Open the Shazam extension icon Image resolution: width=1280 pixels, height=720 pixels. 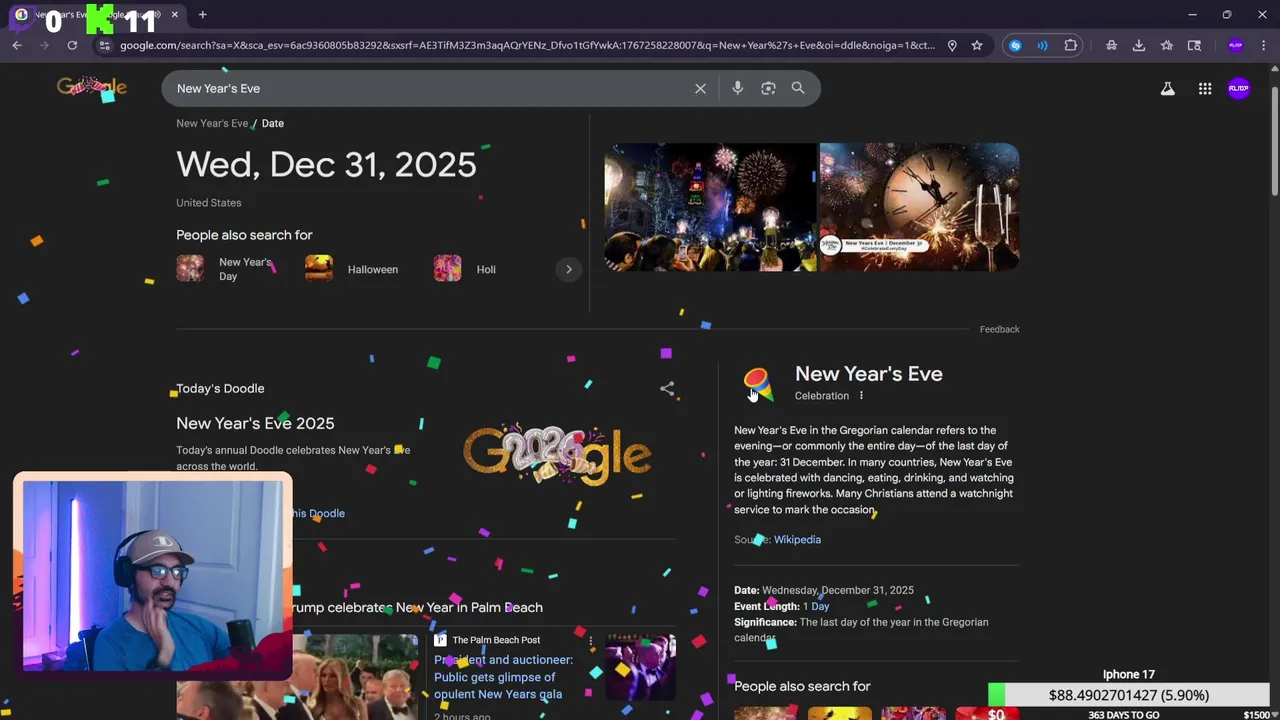coord(1015,45)
